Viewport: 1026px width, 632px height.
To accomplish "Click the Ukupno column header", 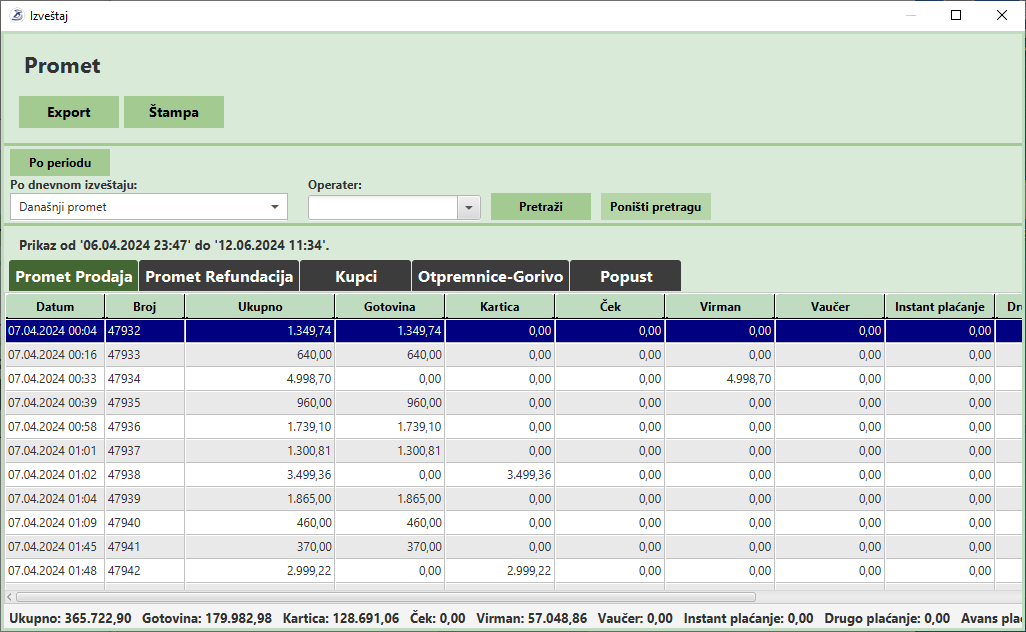I will click(x=260, y=307).
